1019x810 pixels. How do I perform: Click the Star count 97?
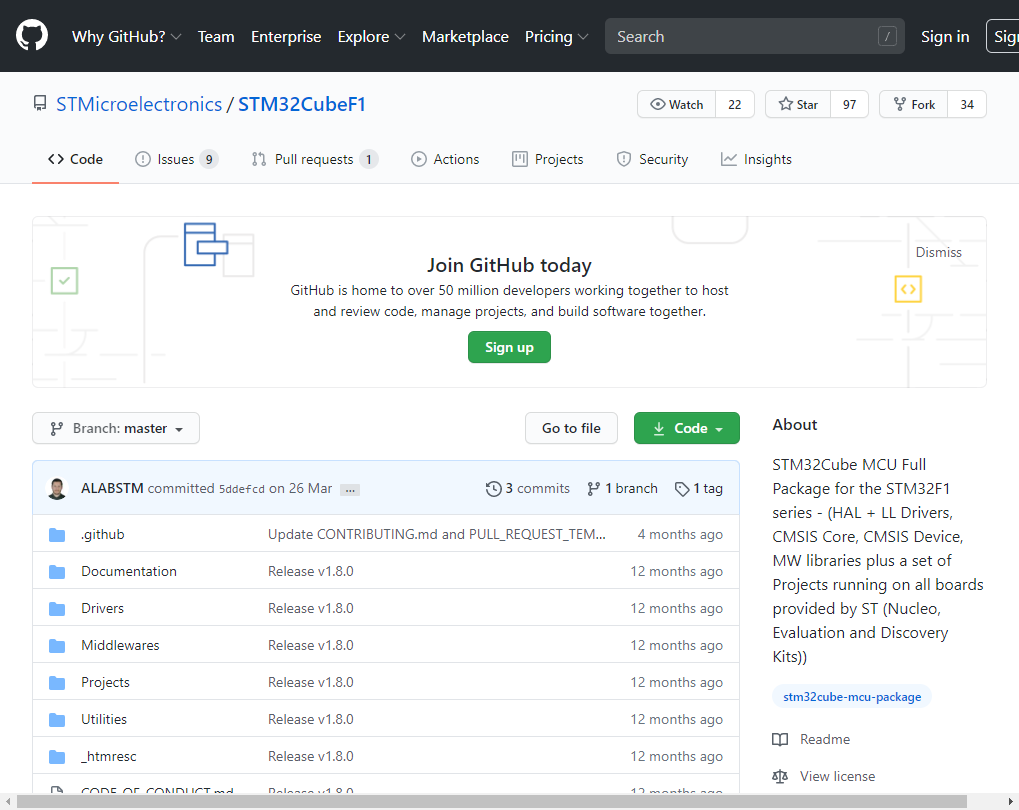849,104
